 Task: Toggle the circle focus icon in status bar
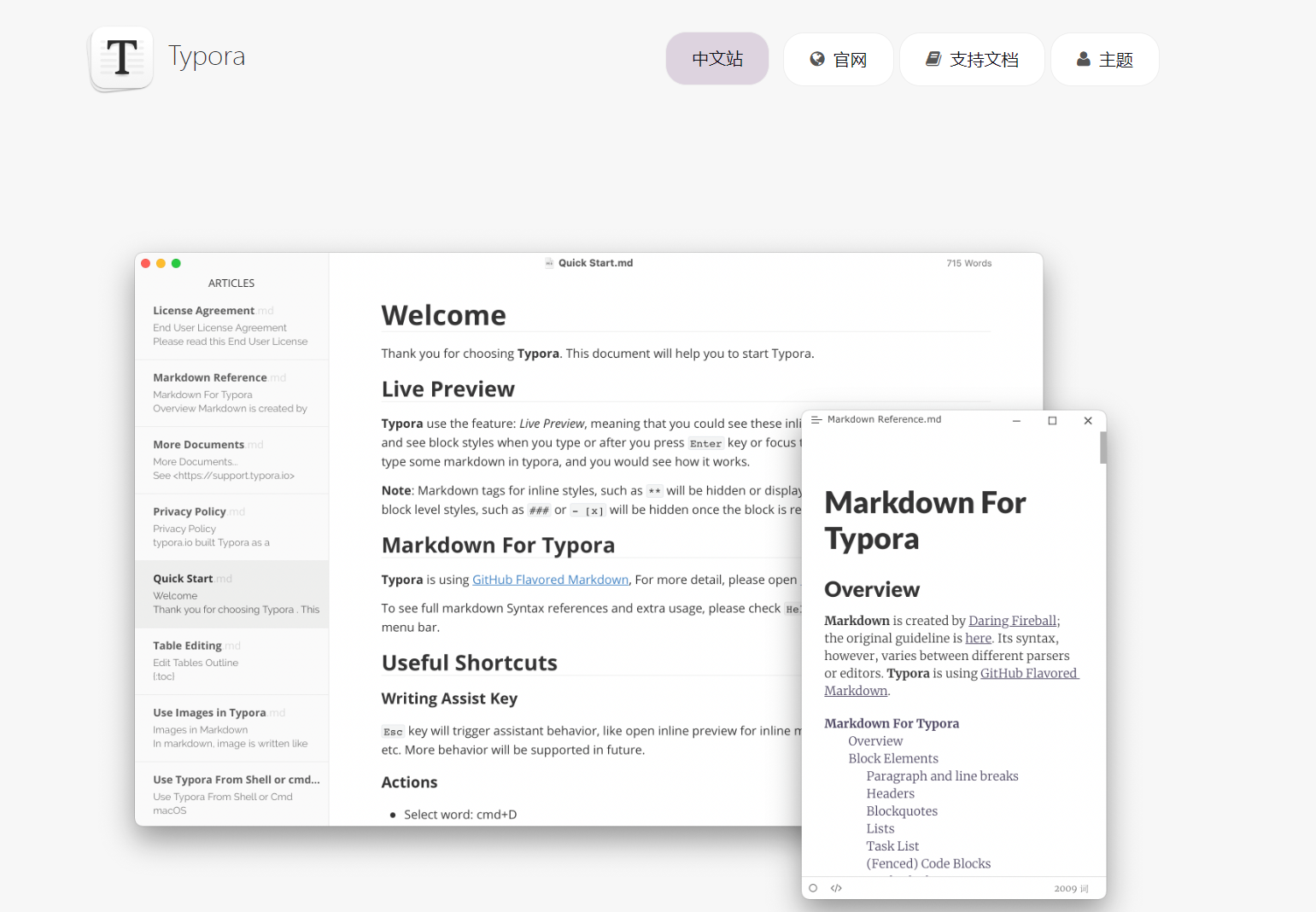pyautogui.click(x=813, y=888)
